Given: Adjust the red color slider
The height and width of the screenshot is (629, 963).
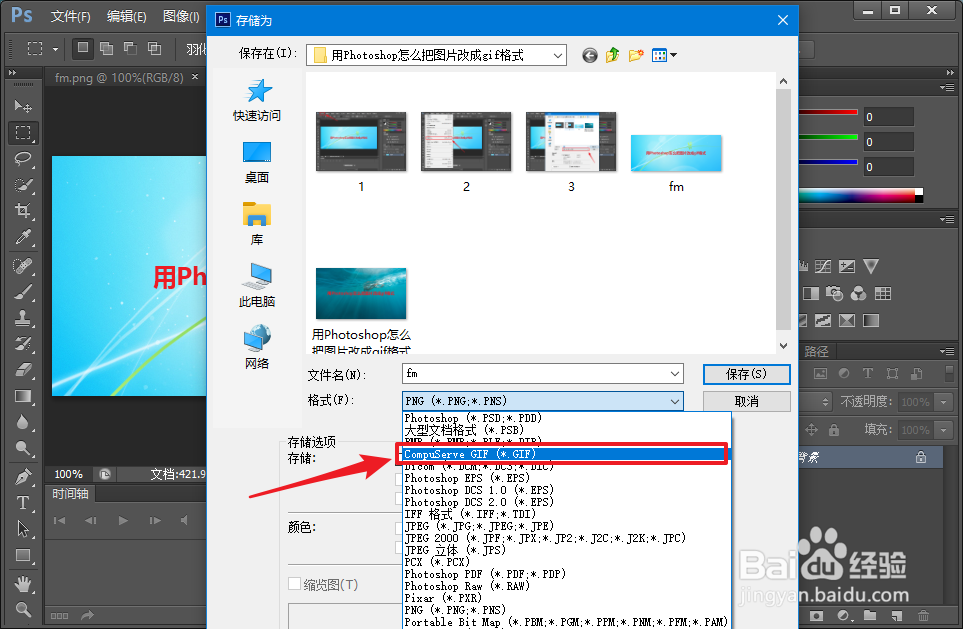Looking at the screenshot, I should click(x=828, y=112).
